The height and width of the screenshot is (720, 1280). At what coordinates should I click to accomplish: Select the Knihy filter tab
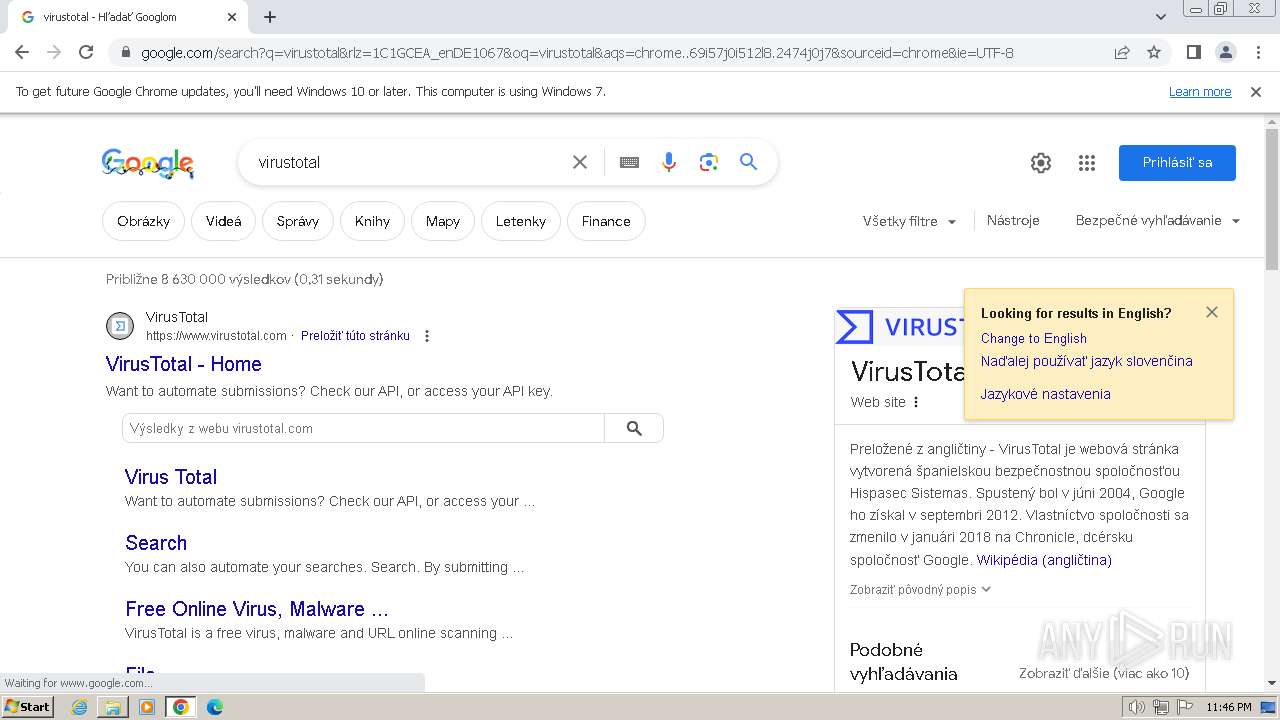[x=372, y=221]
